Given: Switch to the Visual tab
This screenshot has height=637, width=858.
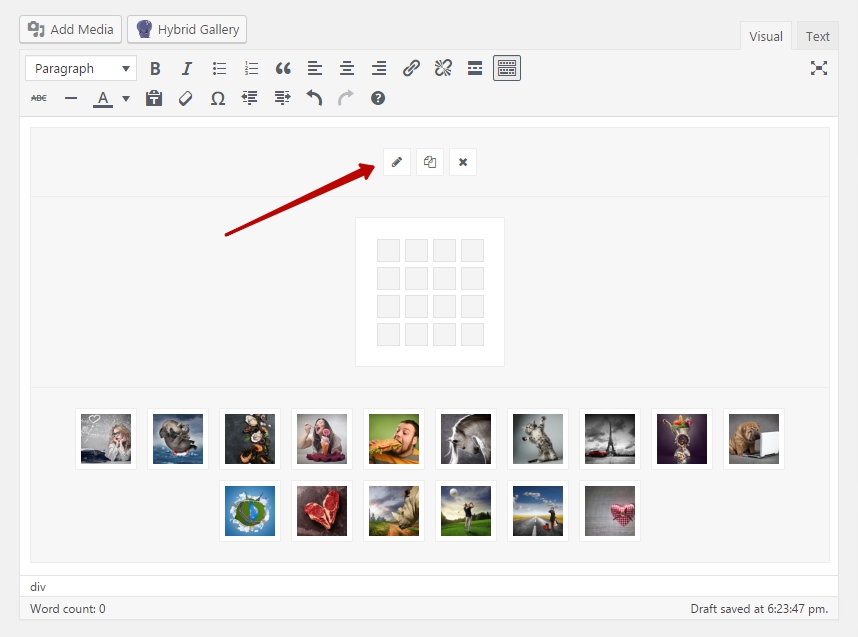Looking at the screenshot, I should point(766,36).
